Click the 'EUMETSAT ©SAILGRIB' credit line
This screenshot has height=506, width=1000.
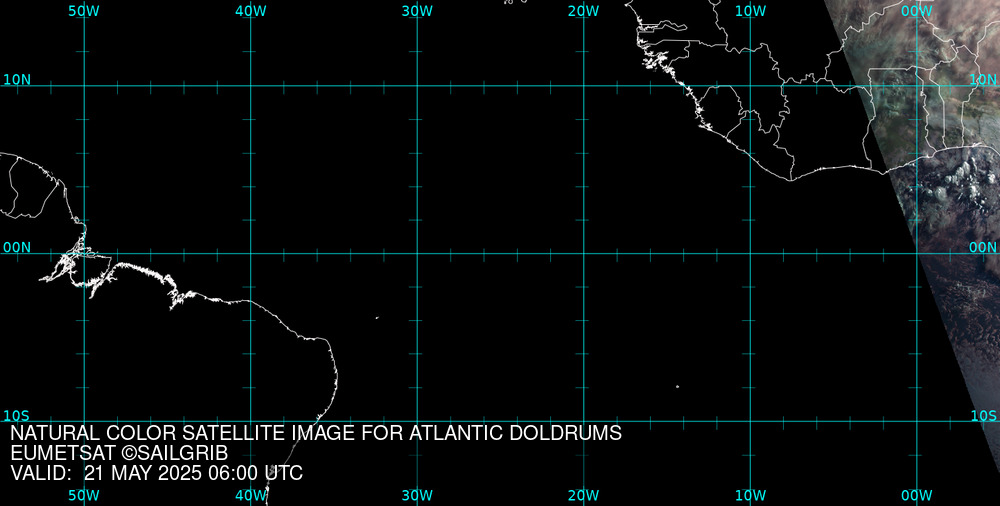point(119,454)
